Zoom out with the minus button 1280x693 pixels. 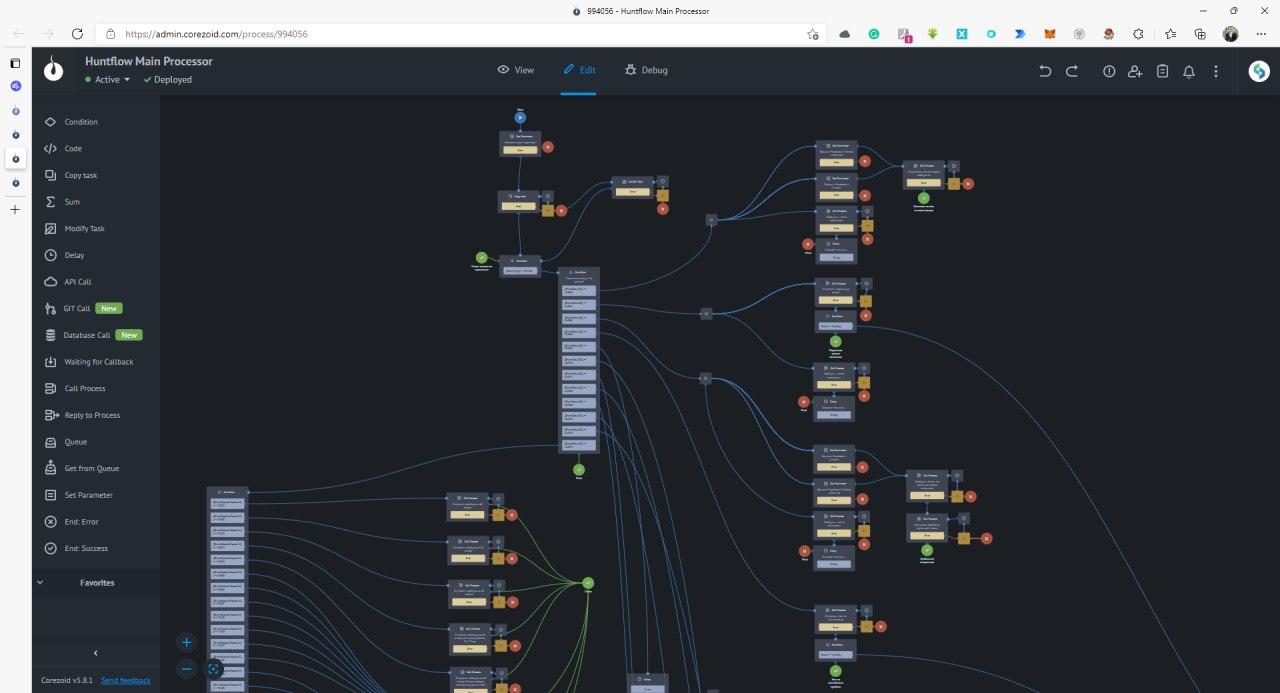click(186, 669)
